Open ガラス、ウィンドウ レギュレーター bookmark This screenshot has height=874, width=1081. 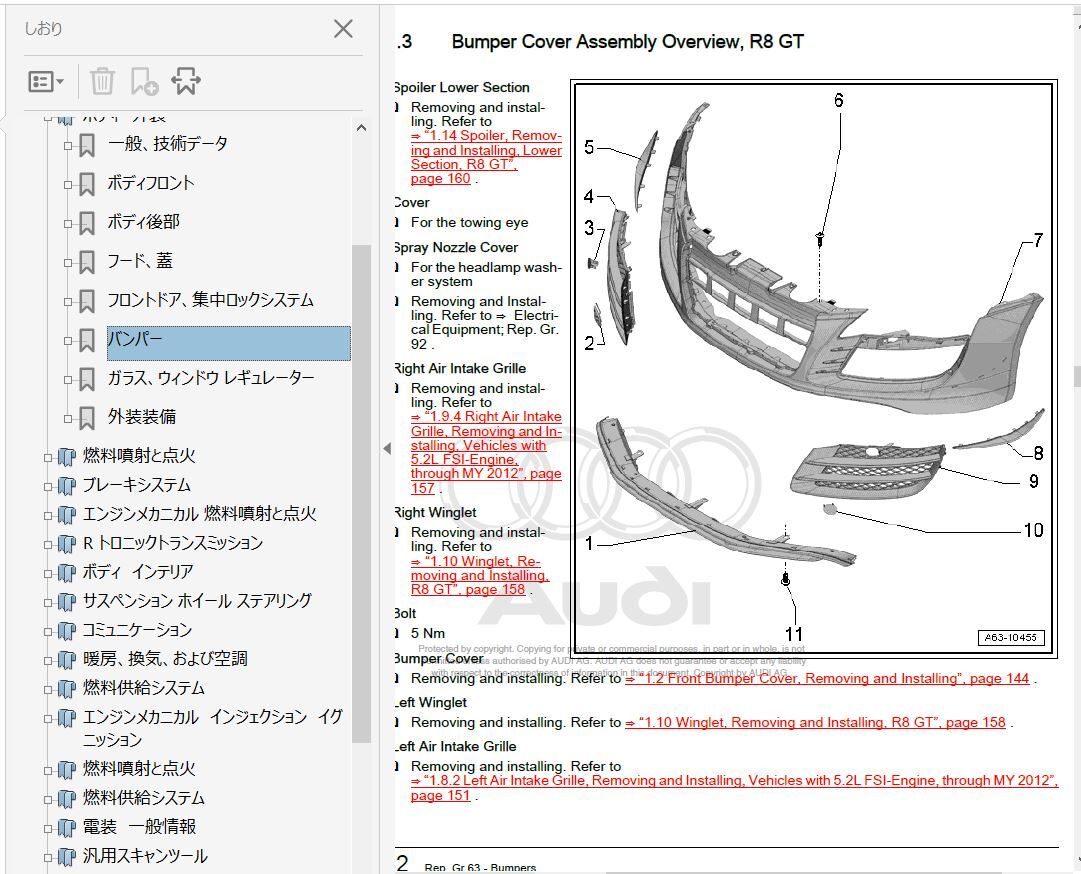211,378
